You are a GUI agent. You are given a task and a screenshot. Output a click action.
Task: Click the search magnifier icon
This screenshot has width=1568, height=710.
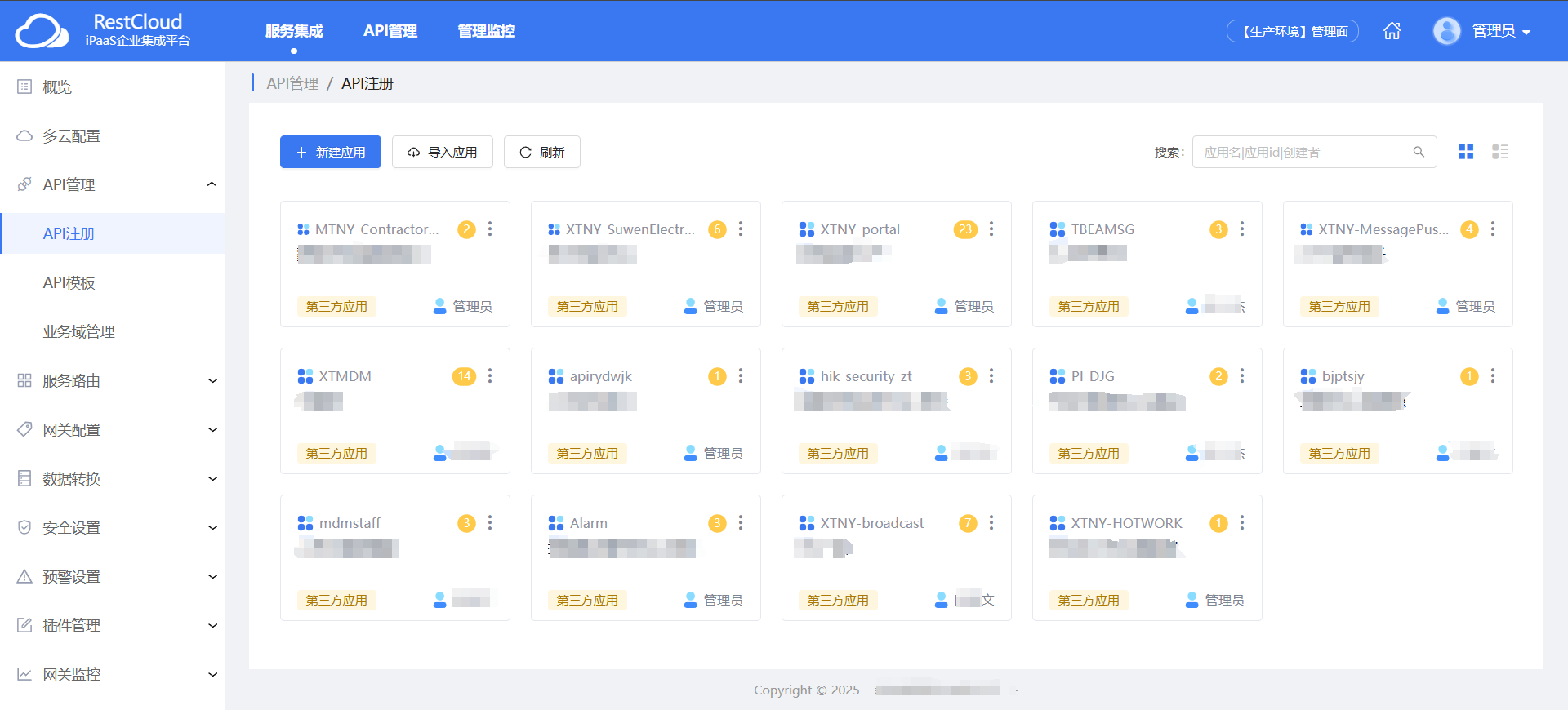coord(1419,152)
